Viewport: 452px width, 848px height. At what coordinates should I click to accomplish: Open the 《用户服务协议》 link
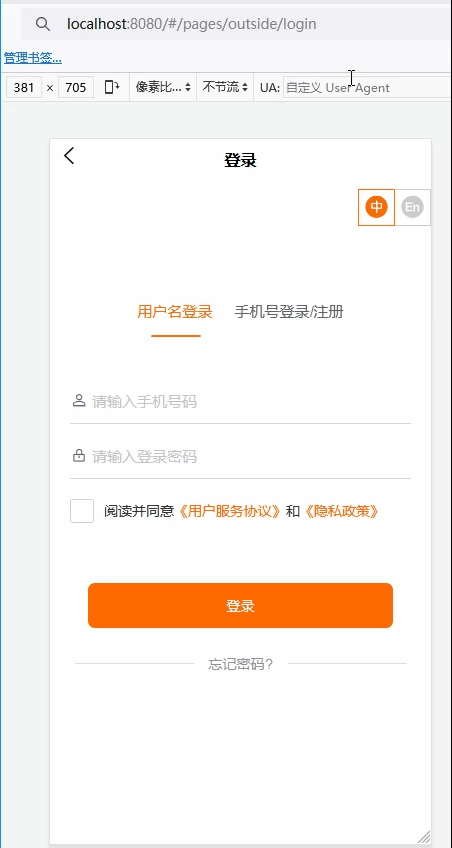click(x=230, y=511)
